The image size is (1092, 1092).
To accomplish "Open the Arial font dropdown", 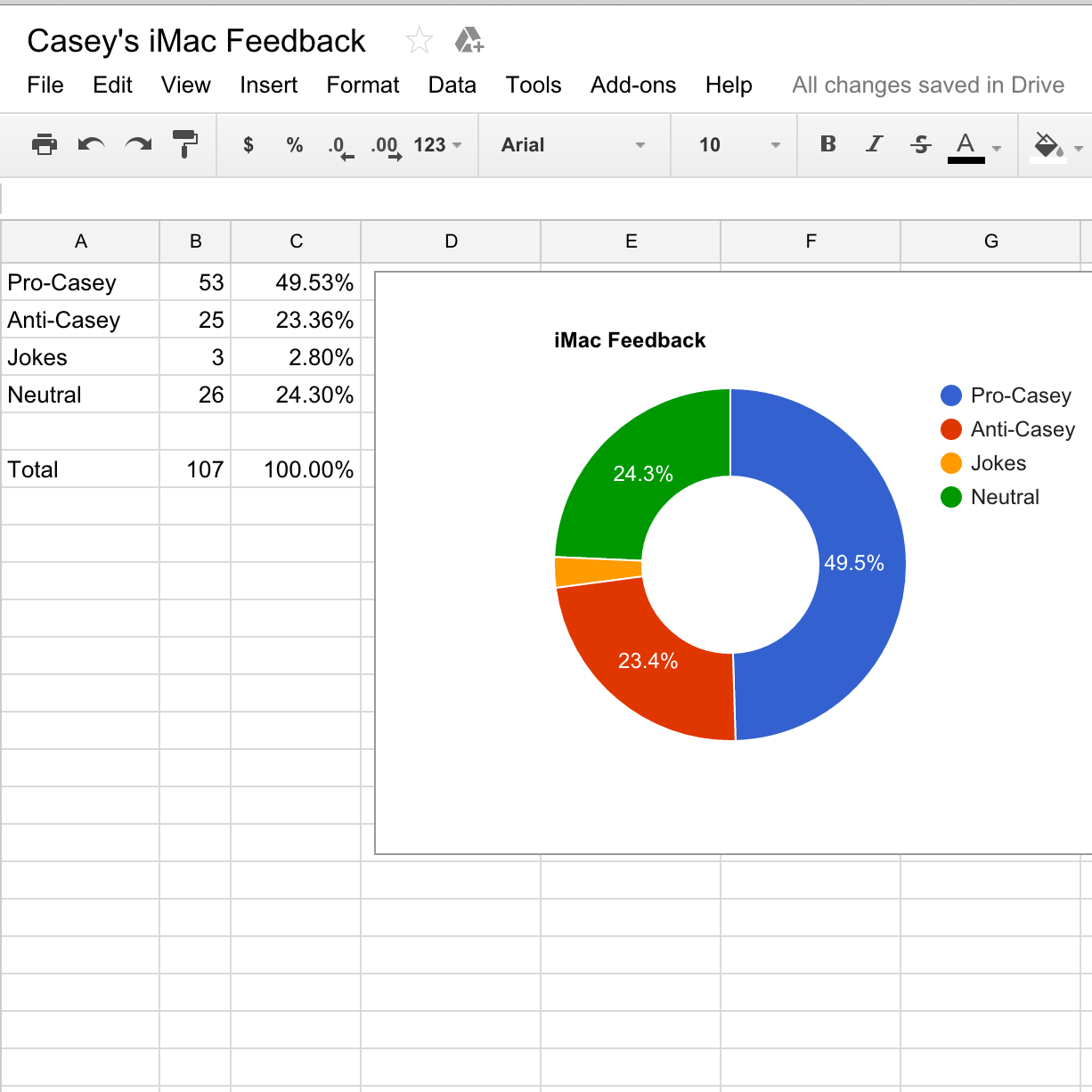I will point(573,144).
